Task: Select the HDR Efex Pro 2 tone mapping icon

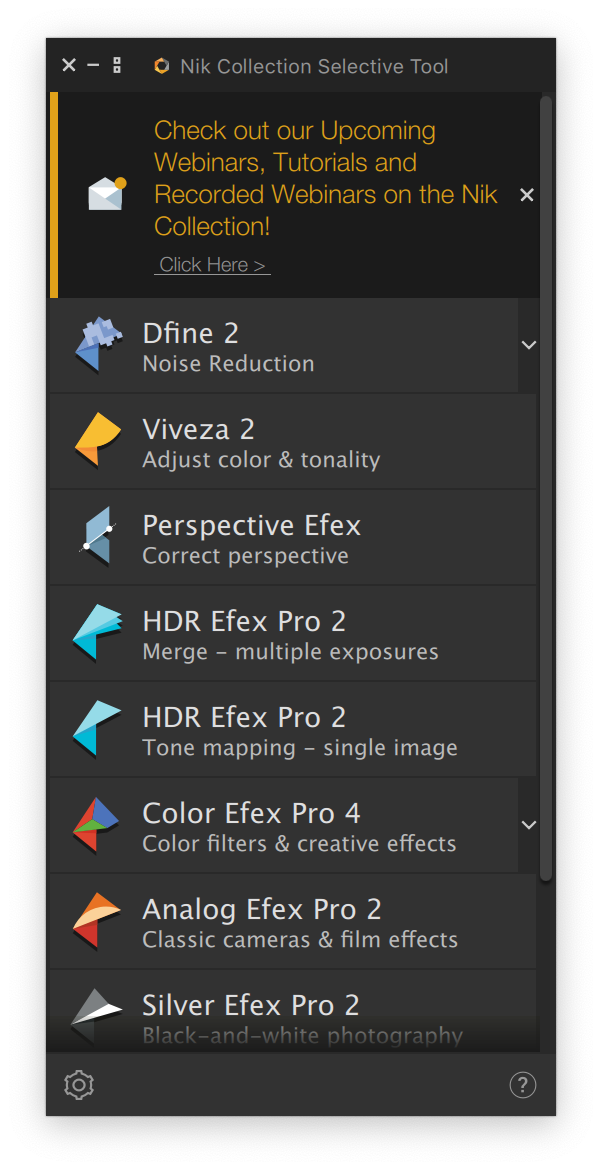Action: pos(96,728)
